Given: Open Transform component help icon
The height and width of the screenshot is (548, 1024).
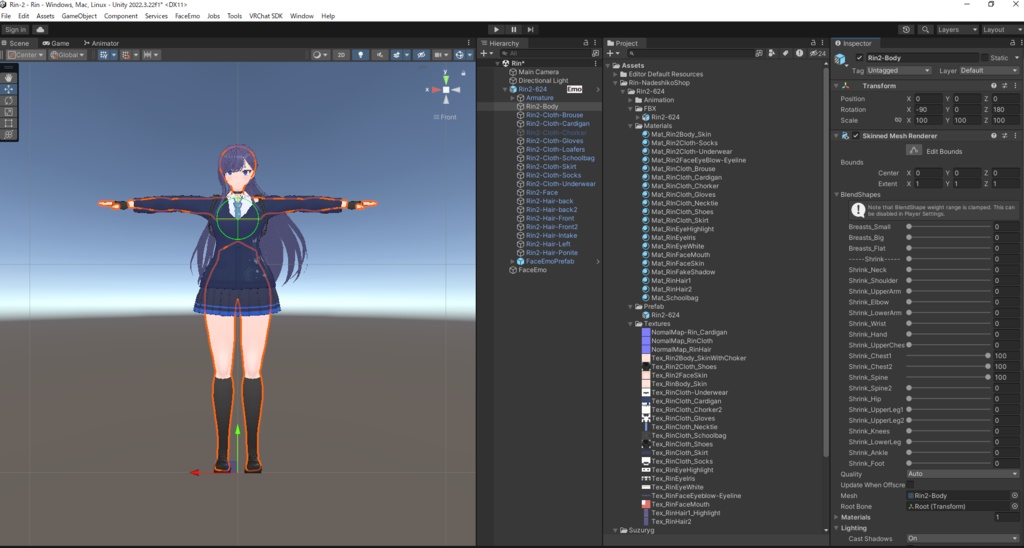Looking at the screenshot, I should pyautogui.click(x=994, y=86).
